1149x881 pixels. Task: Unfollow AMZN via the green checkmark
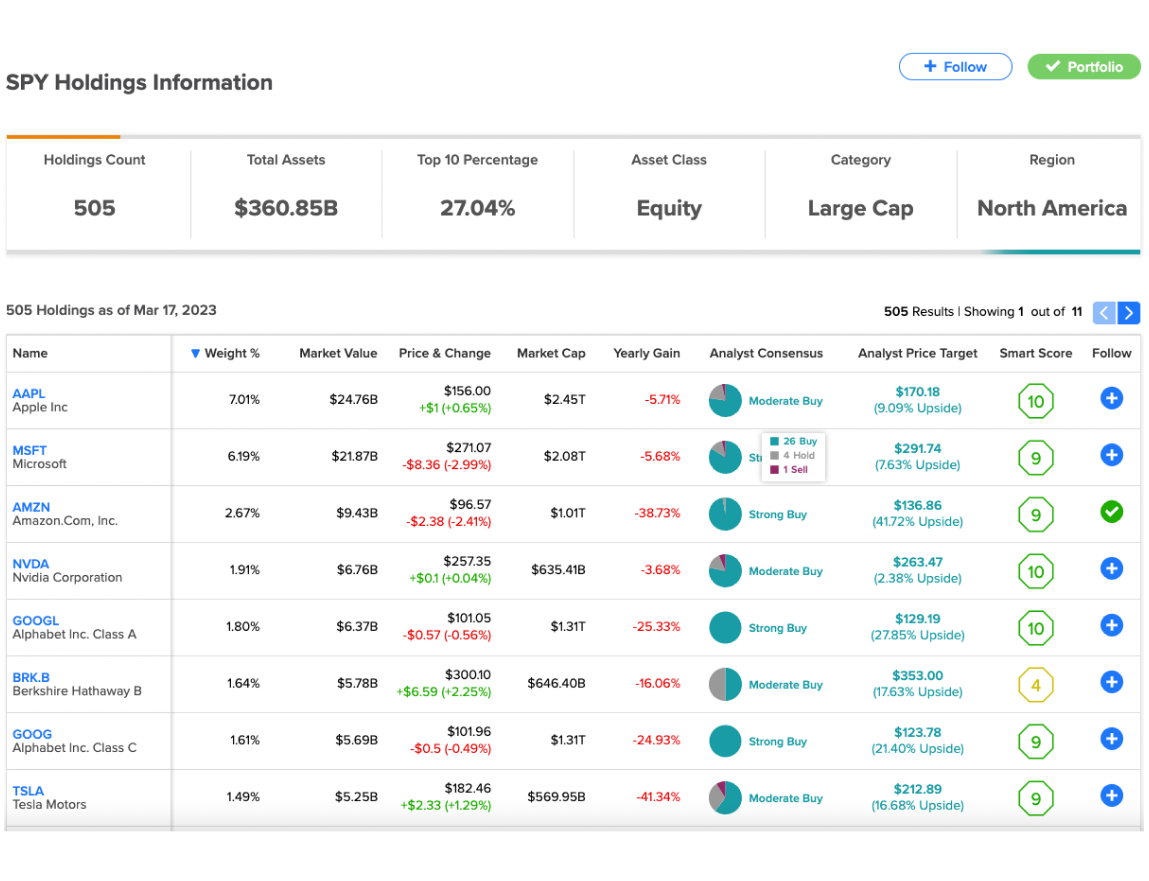click(1111, 512)
